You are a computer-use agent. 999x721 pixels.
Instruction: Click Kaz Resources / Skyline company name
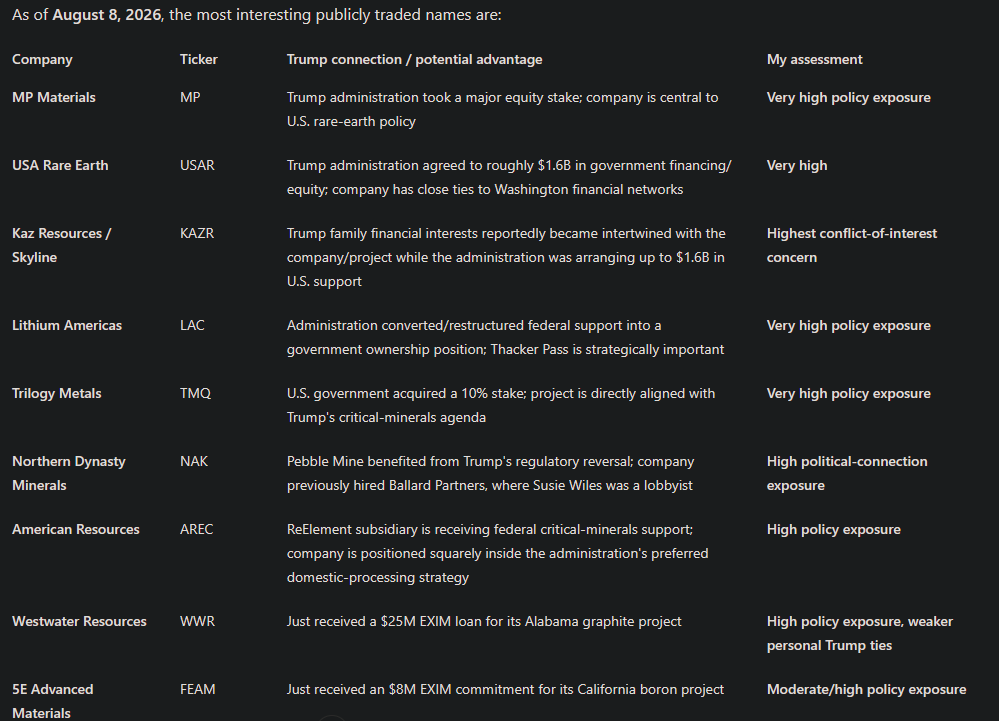tap(61, 245)
